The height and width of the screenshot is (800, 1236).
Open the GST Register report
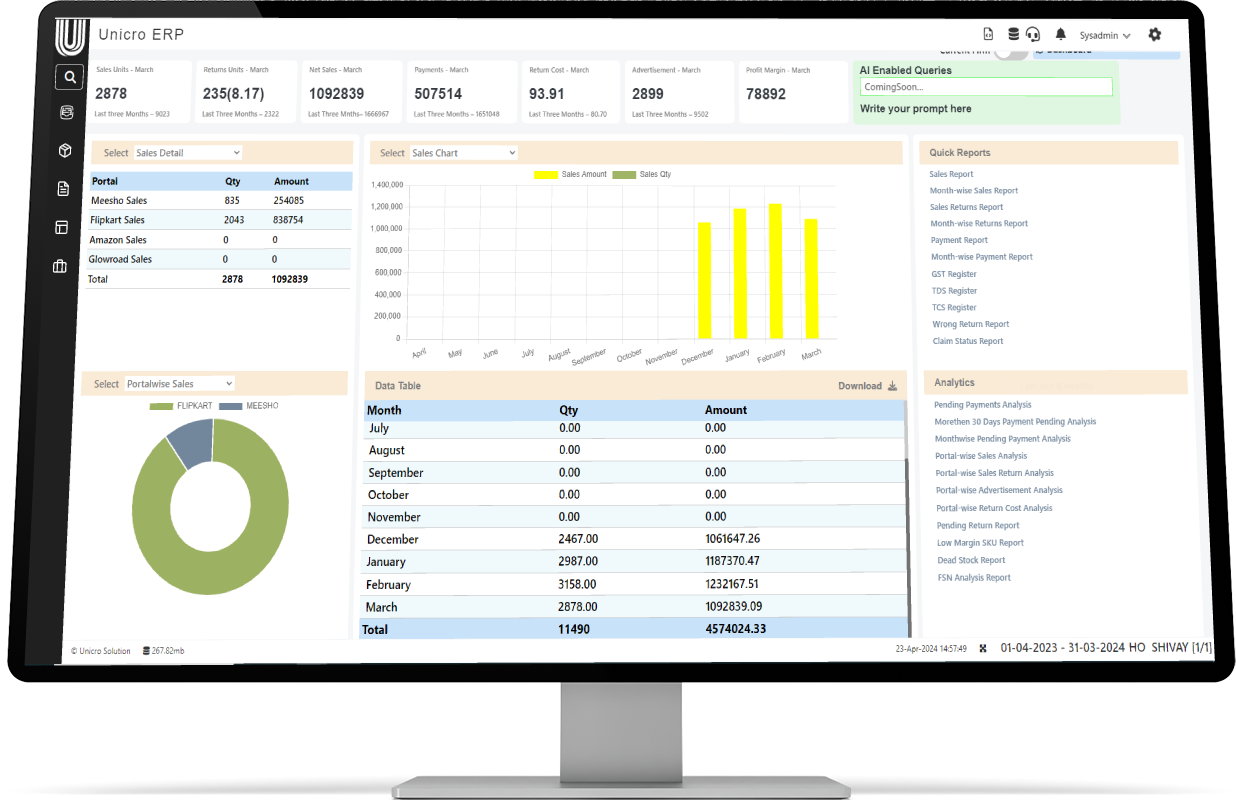coord(953,274)
